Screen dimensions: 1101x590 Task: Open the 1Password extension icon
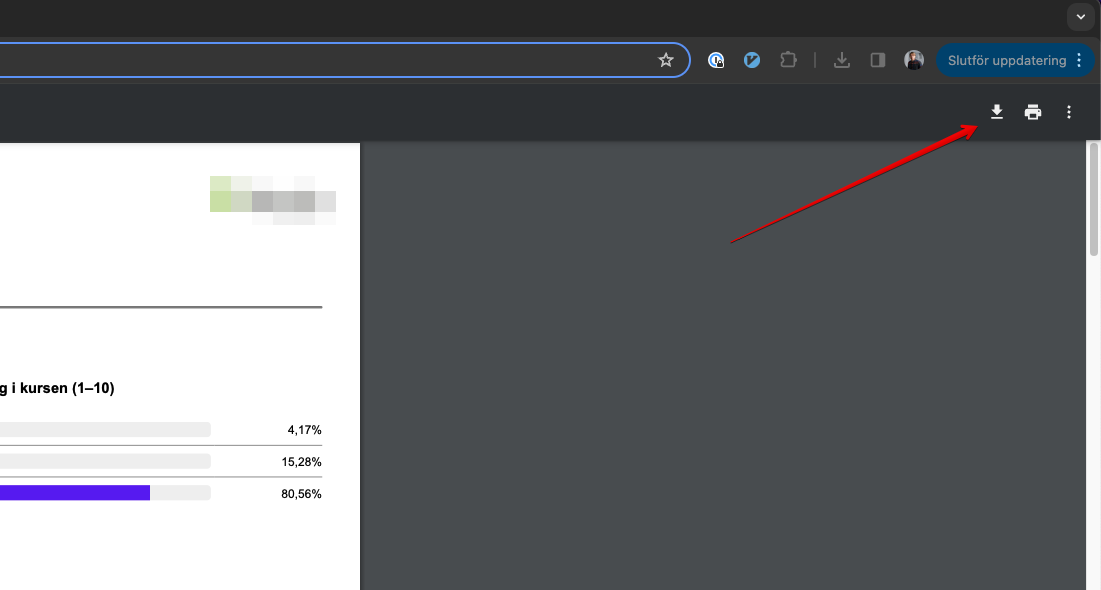click(716, 60)
